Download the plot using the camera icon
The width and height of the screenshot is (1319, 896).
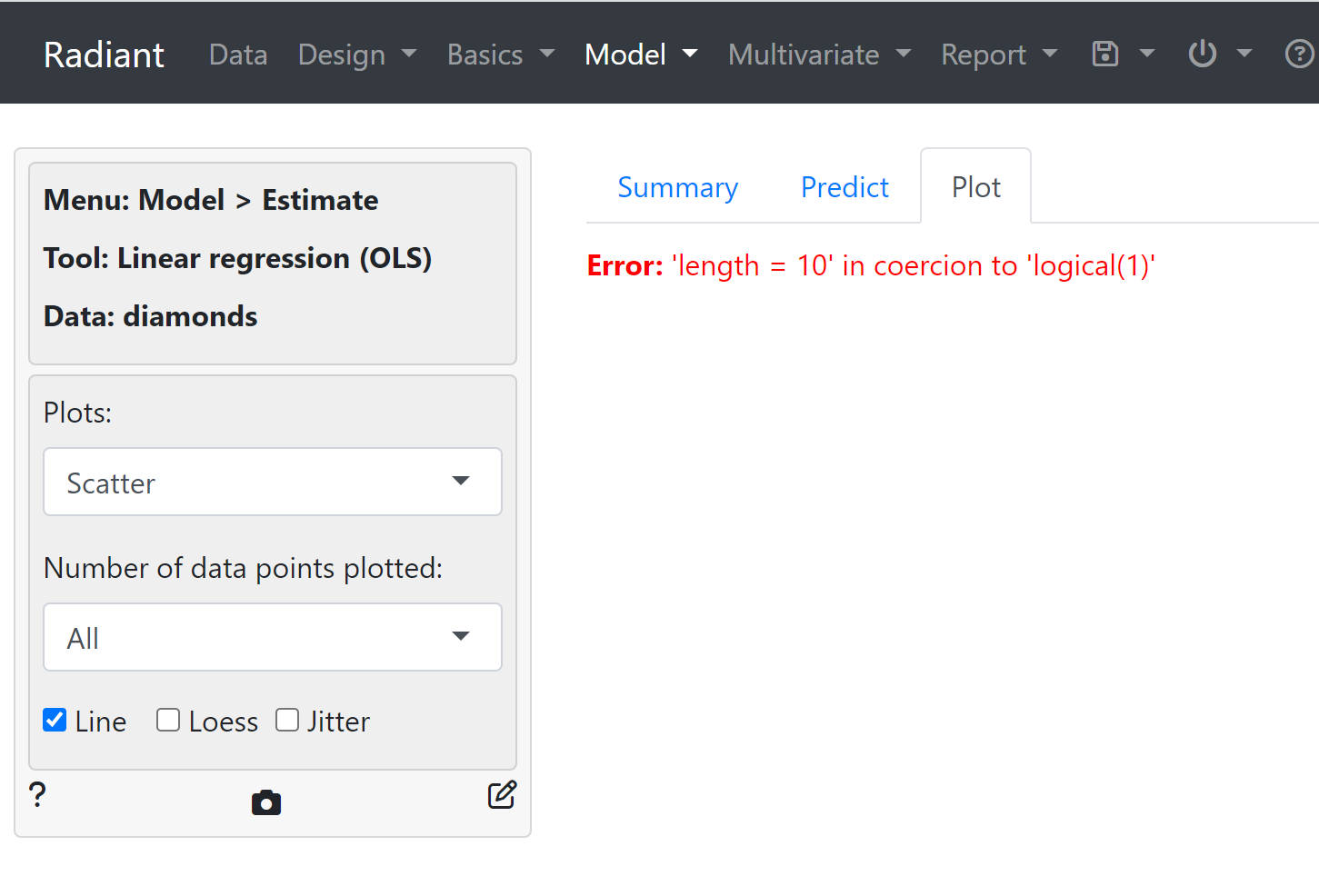pyautogui.click(x=265, y=802)
